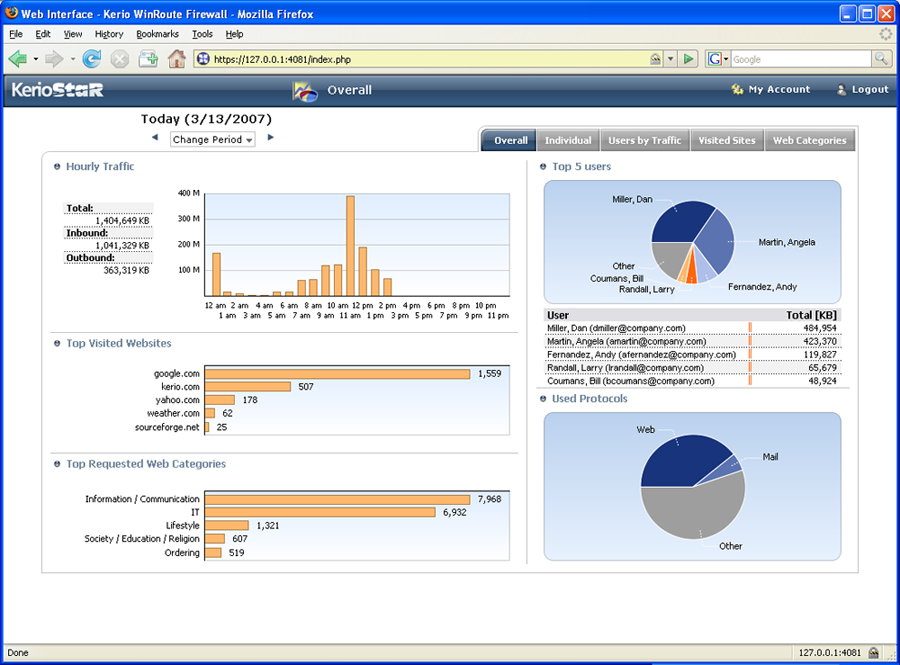Go to the previous period arrow

coord(155,138)
